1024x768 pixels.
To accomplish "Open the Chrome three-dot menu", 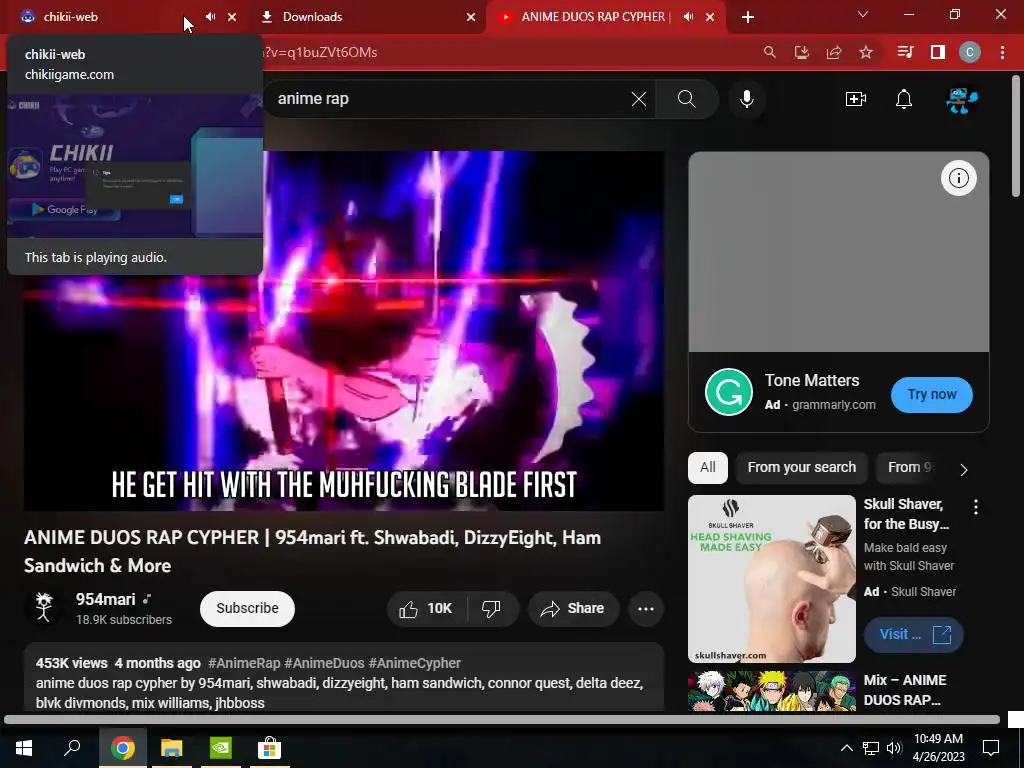I will [1002, 52].
